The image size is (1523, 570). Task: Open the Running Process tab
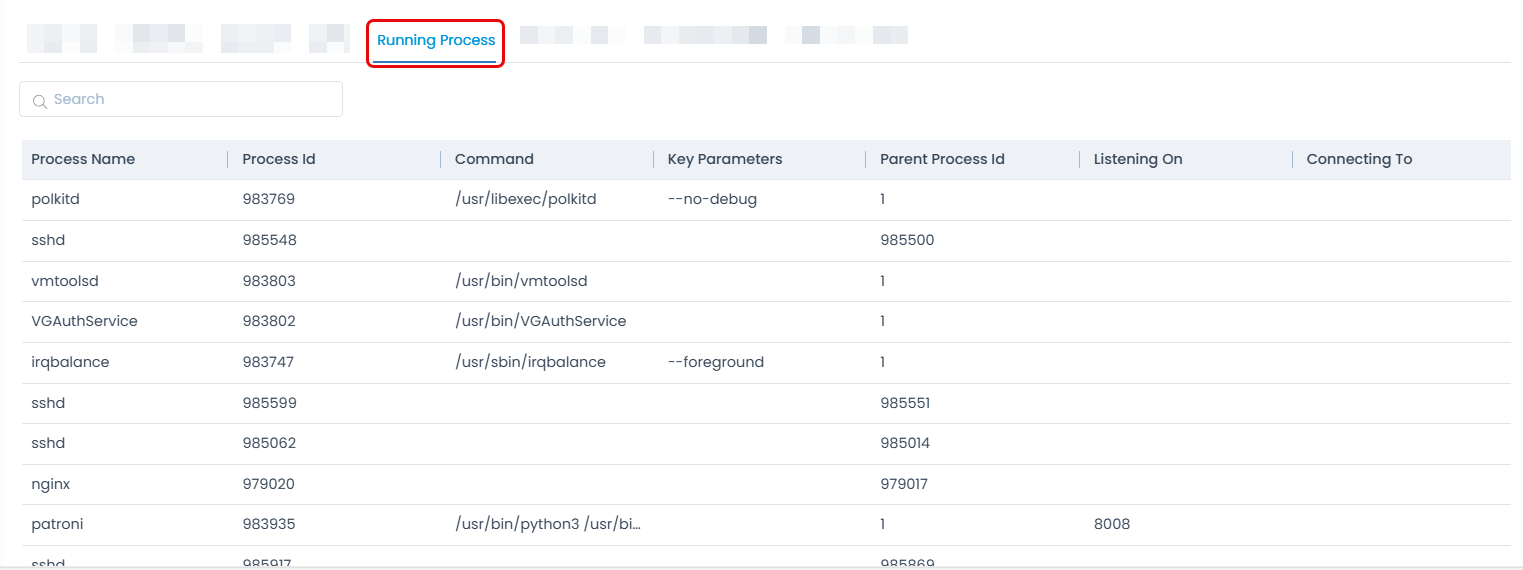436,41
